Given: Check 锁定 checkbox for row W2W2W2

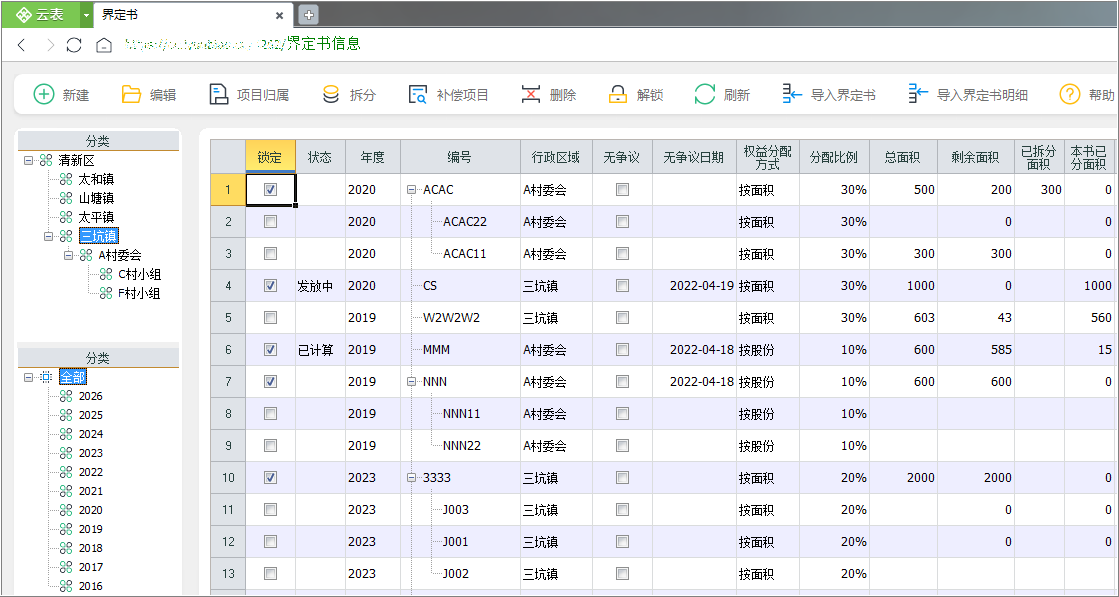Looking at the screenshot, I should point(270,317).
